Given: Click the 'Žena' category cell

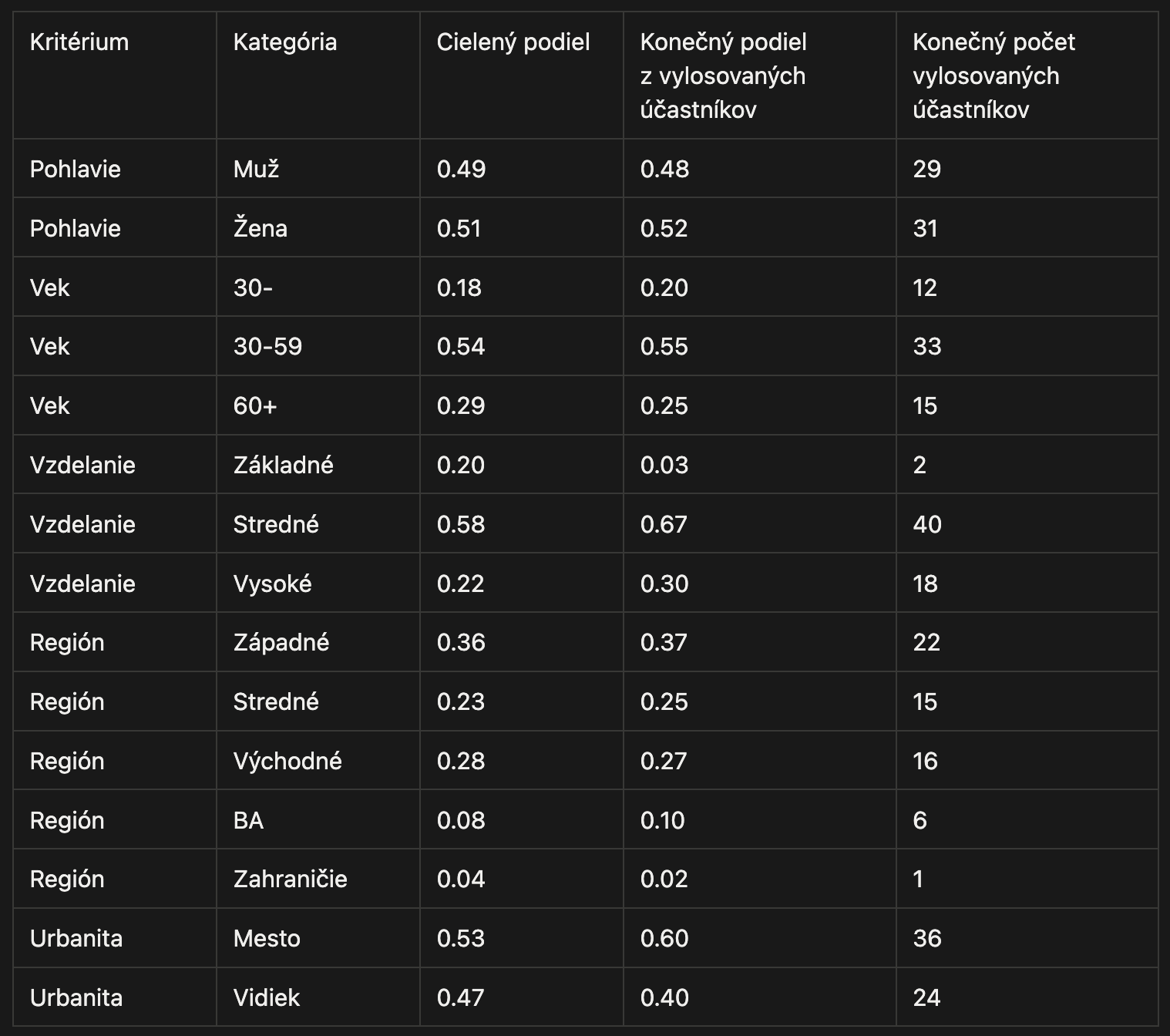Looking at the screenshot, I should coord(261,228).
